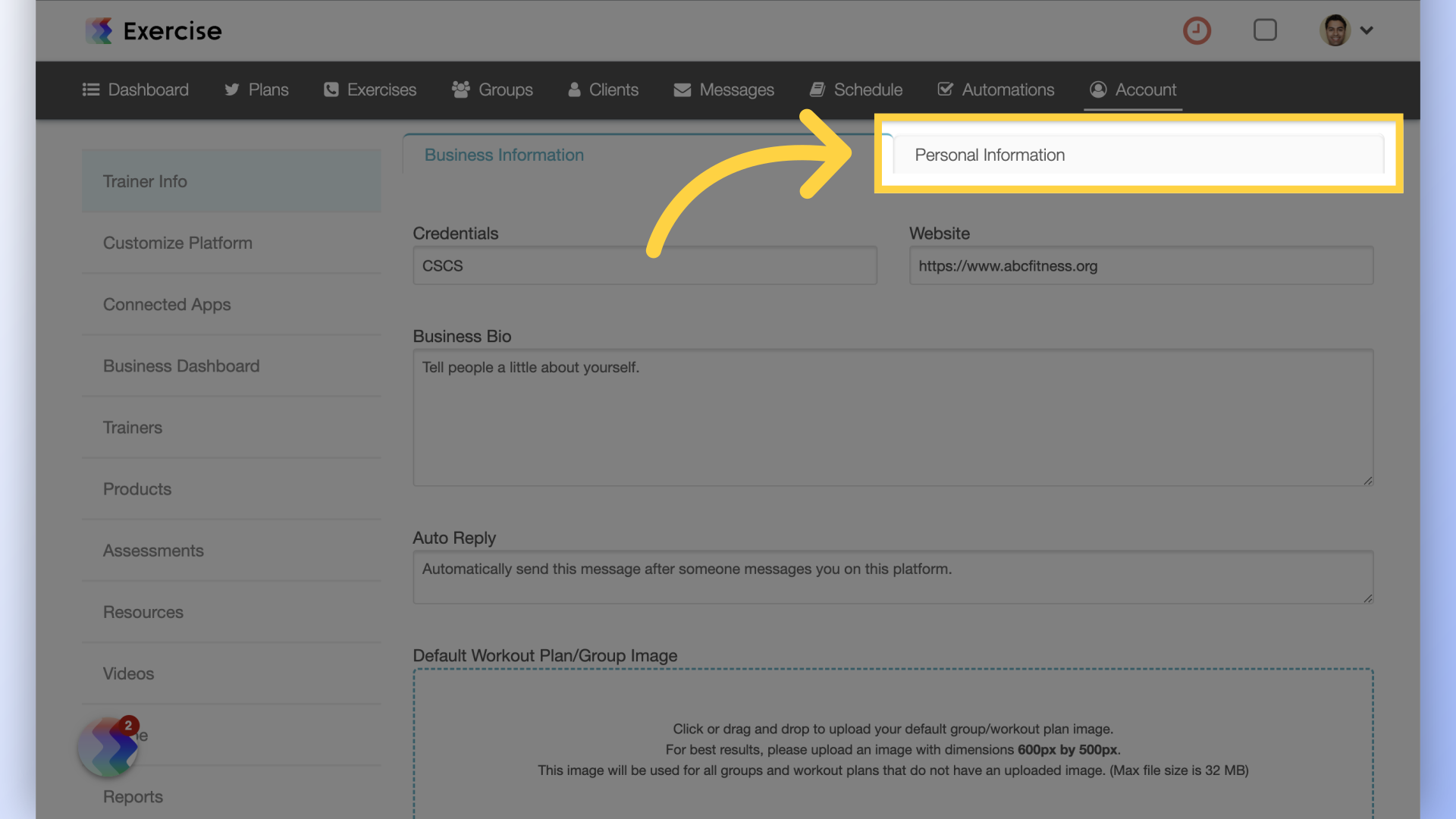Viewport: 1456px width, 819px height.
Task: Open the Groups menu item
Action: [x=492, y=89]
